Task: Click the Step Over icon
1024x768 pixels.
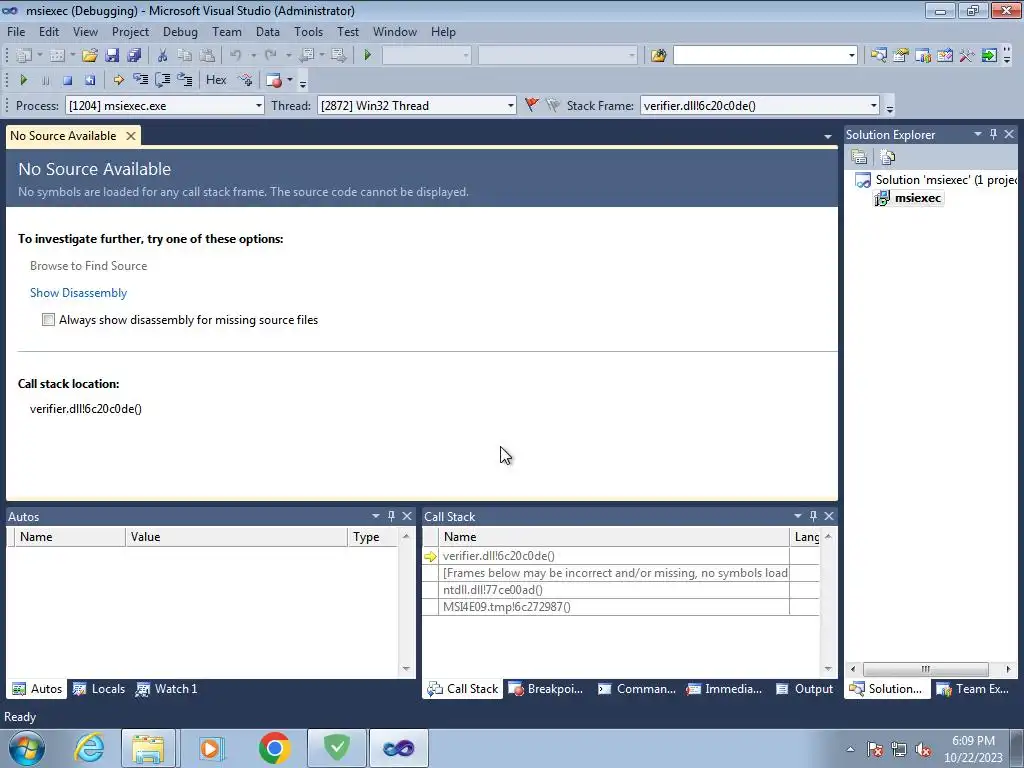Action: [163, 80]
